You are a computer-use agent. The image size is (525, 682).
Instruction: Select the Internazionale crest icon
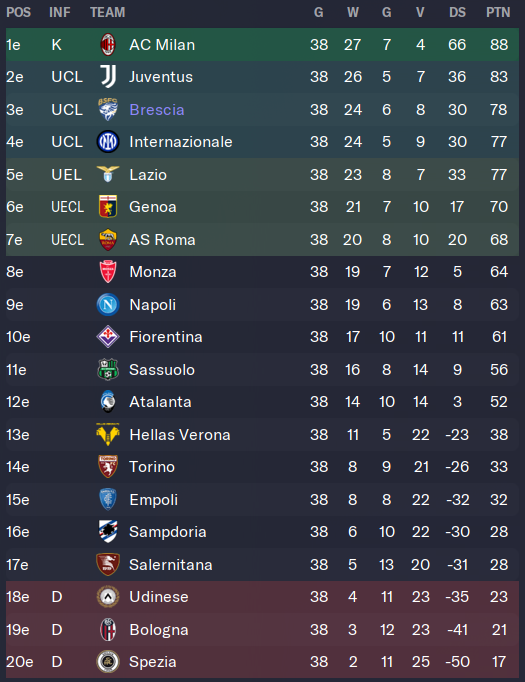(107, 142)
